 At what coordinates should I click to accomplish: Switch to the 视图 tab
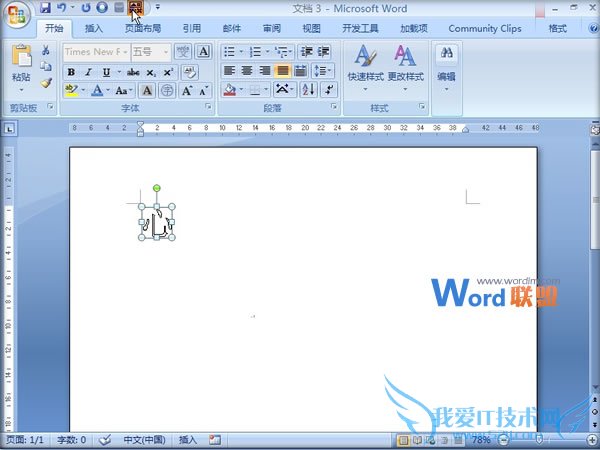[x=311, y=28]
